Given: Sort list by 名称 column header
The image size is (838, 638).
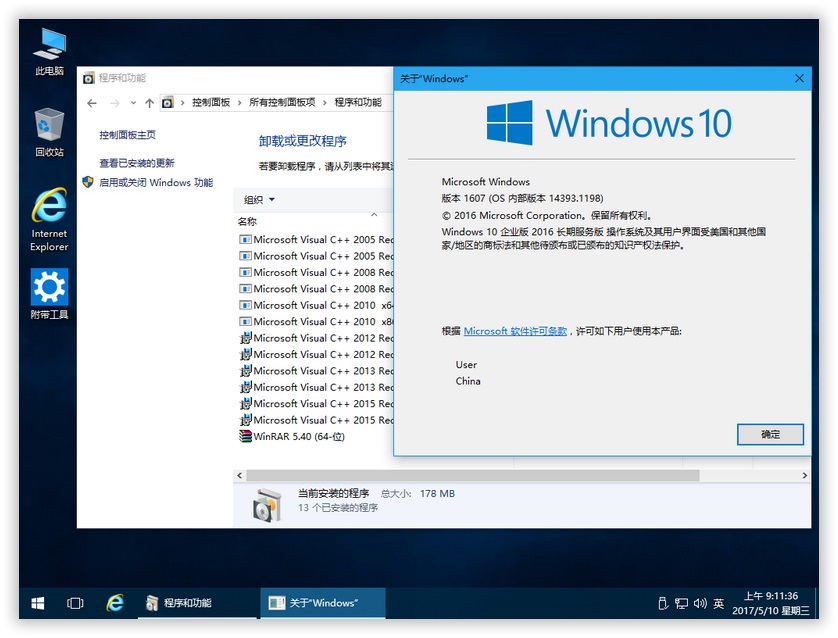Looking at the screenshot, I should 247,221.
